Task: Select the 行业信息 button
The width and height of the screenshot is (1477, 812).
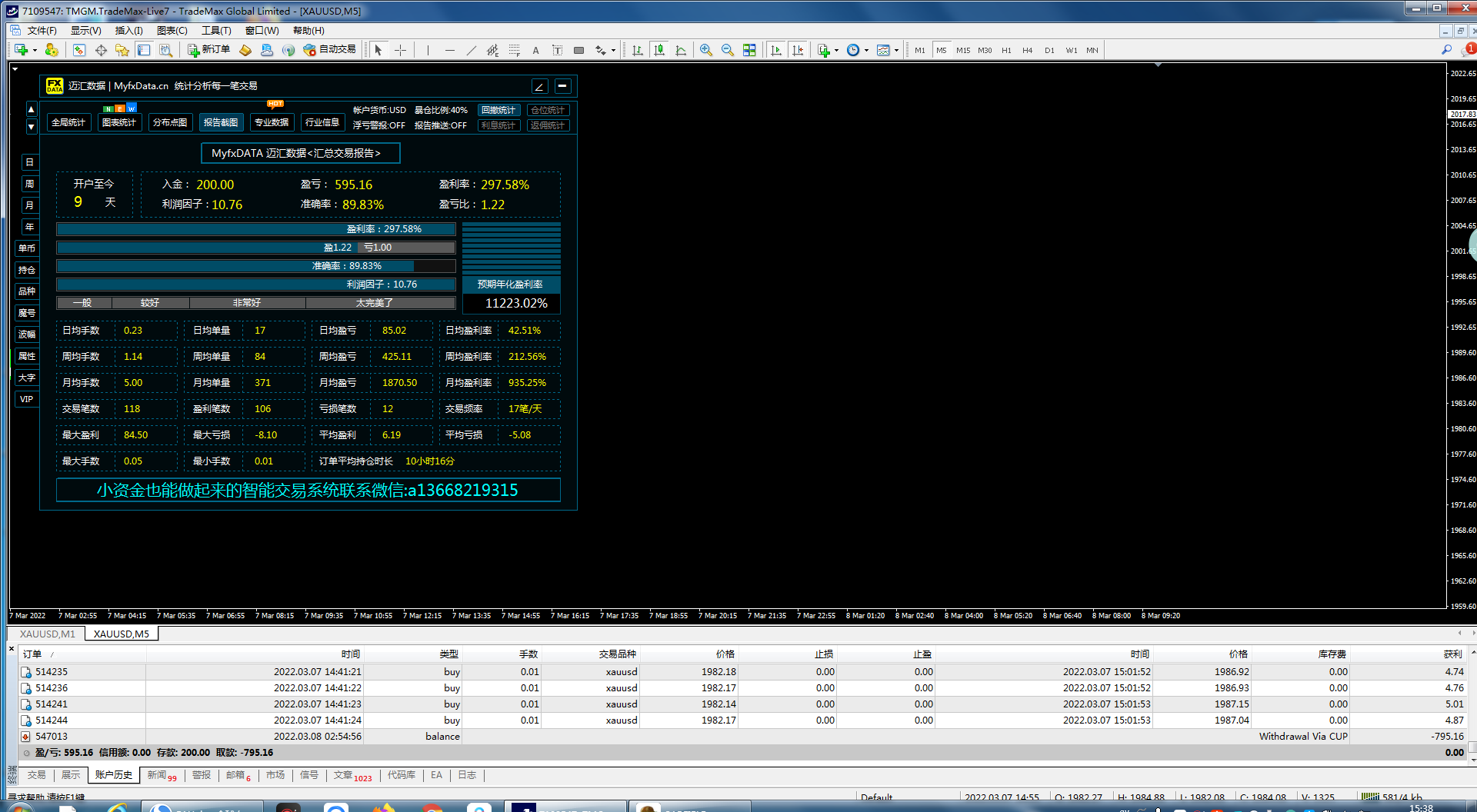Action: pos(322,122)
